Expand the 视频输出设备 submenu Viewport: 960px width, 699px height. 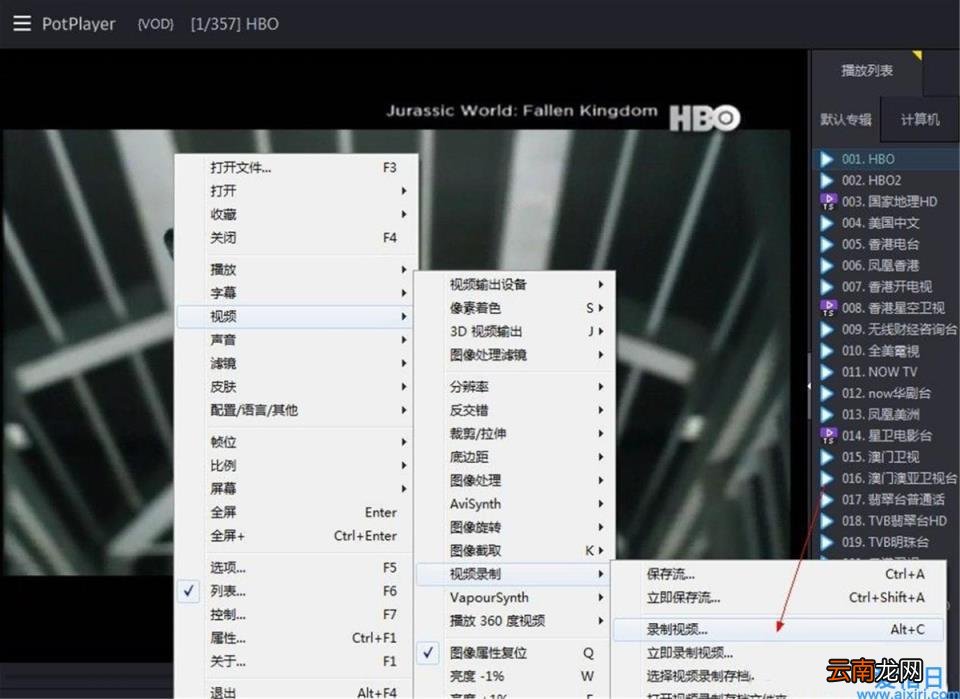pos(515,284)
